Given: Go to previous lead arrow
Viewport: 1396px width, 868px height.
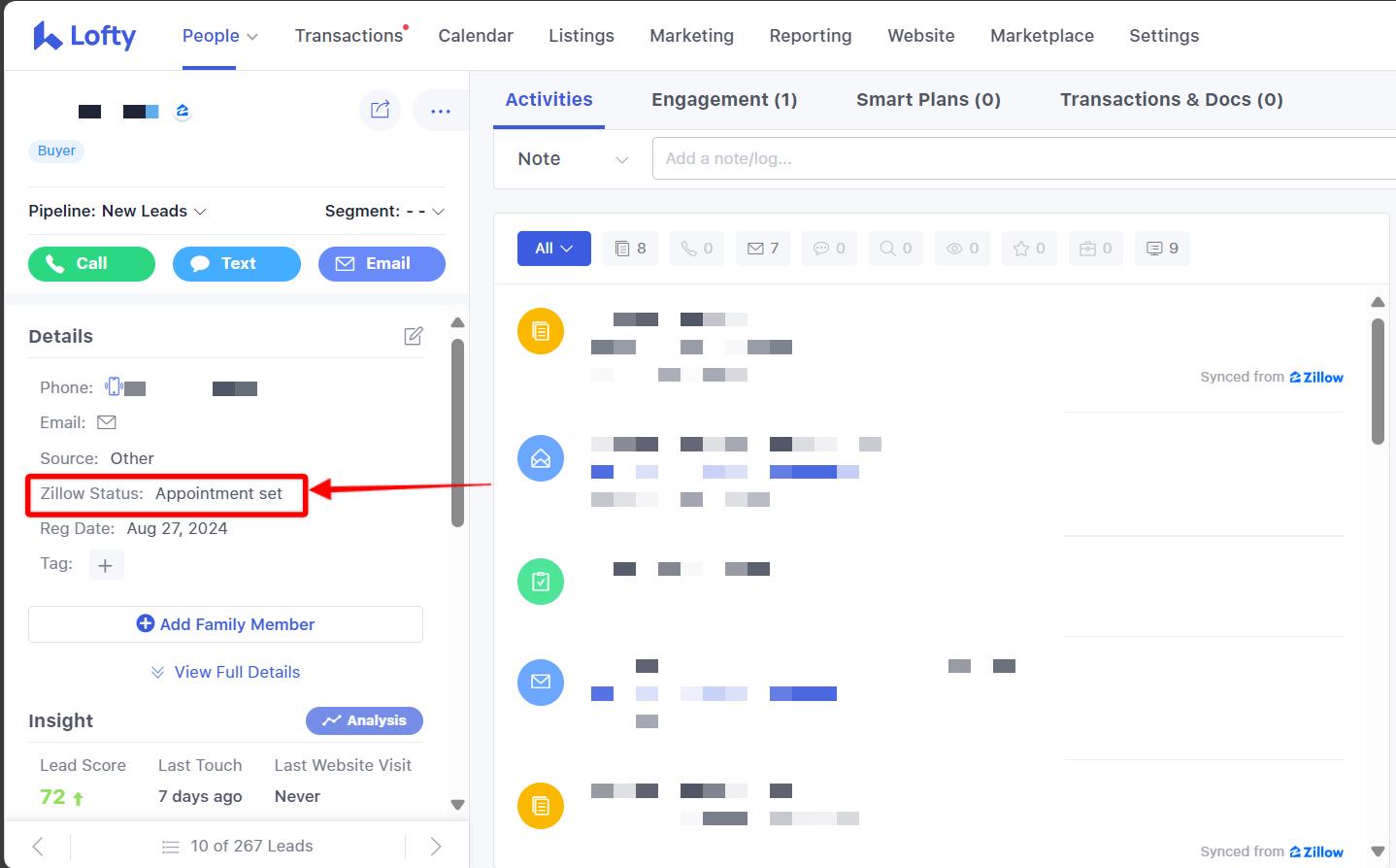Looking at the screenshot, I should point(38,846).
